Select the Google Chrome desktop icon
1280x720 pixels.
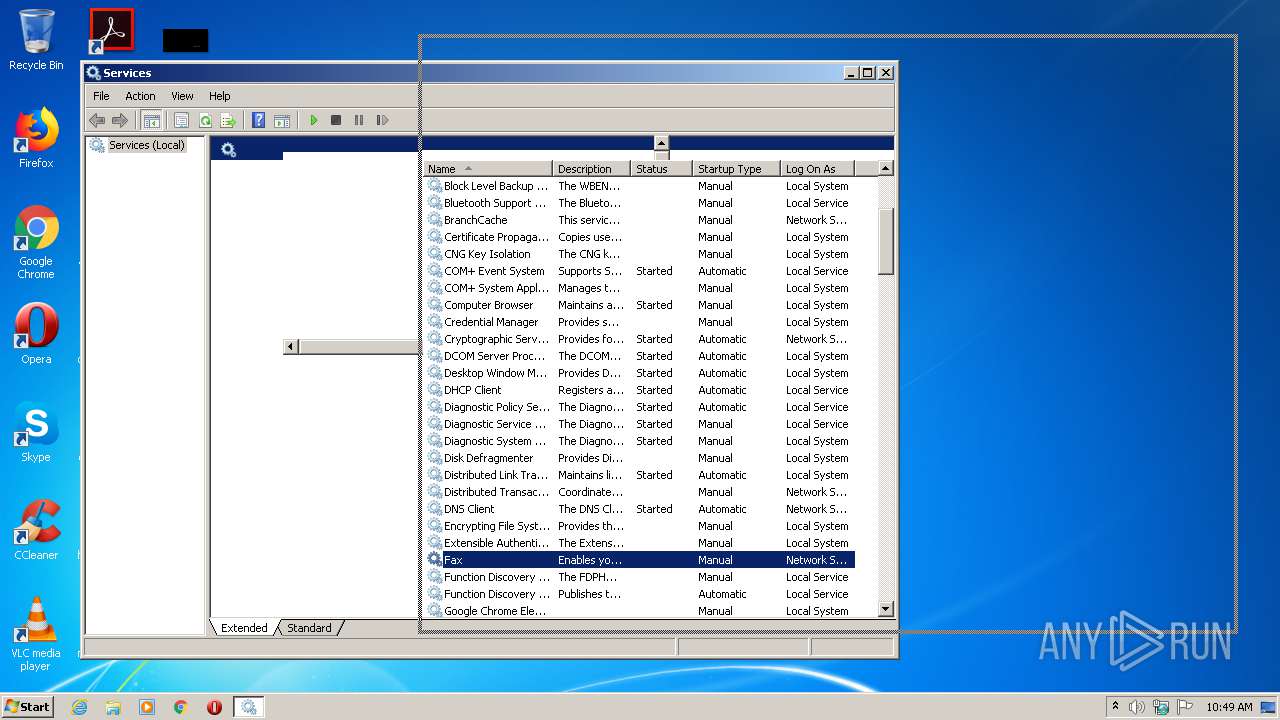36,243
